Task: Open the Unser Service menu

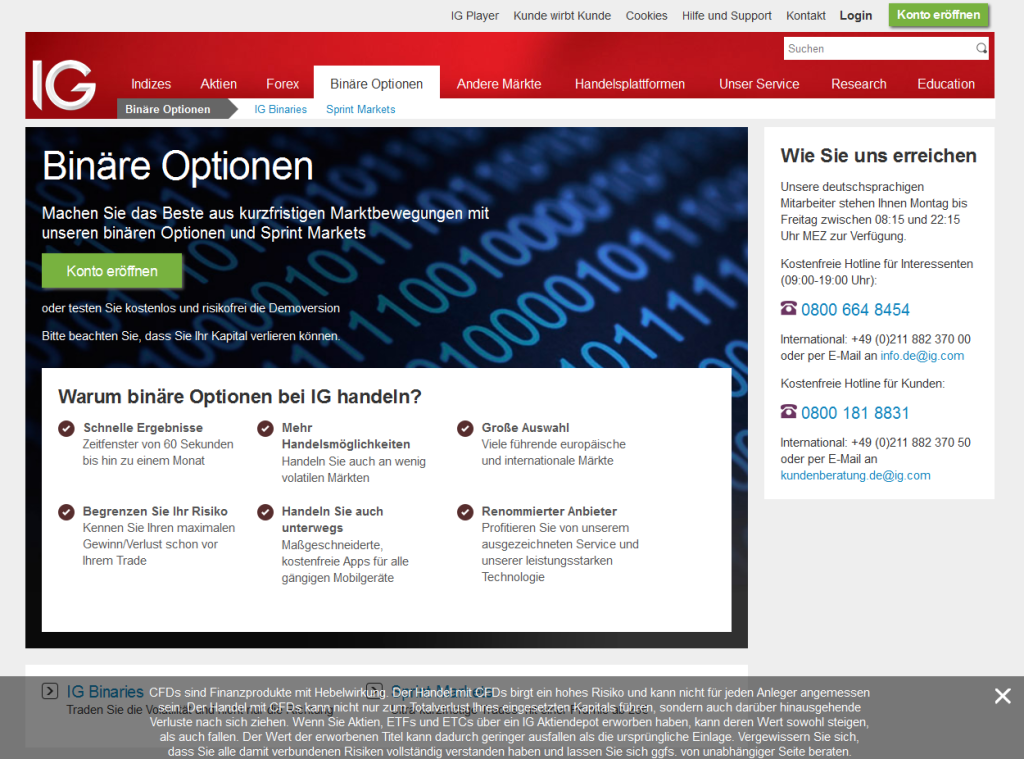Action: click(759, 84)
